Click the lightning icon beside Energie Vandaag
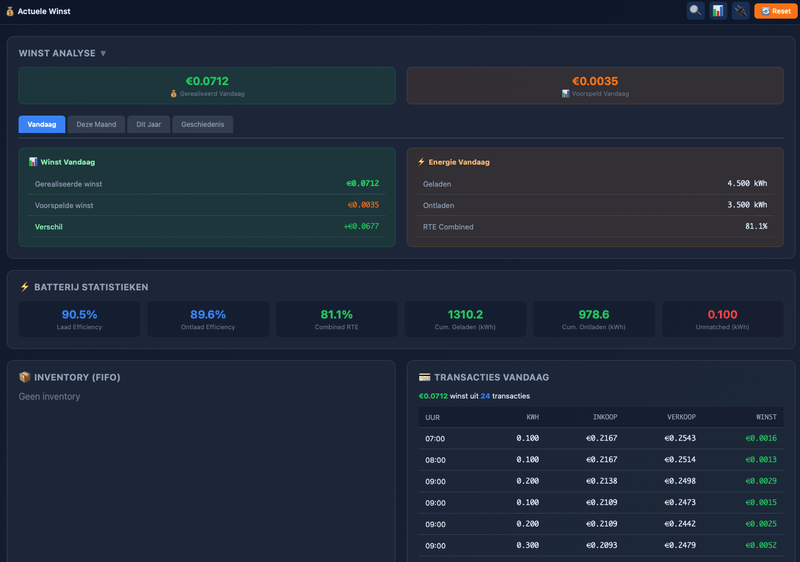Screen dimensions: 800x562 pyautogui.click(x=421, y=162)
